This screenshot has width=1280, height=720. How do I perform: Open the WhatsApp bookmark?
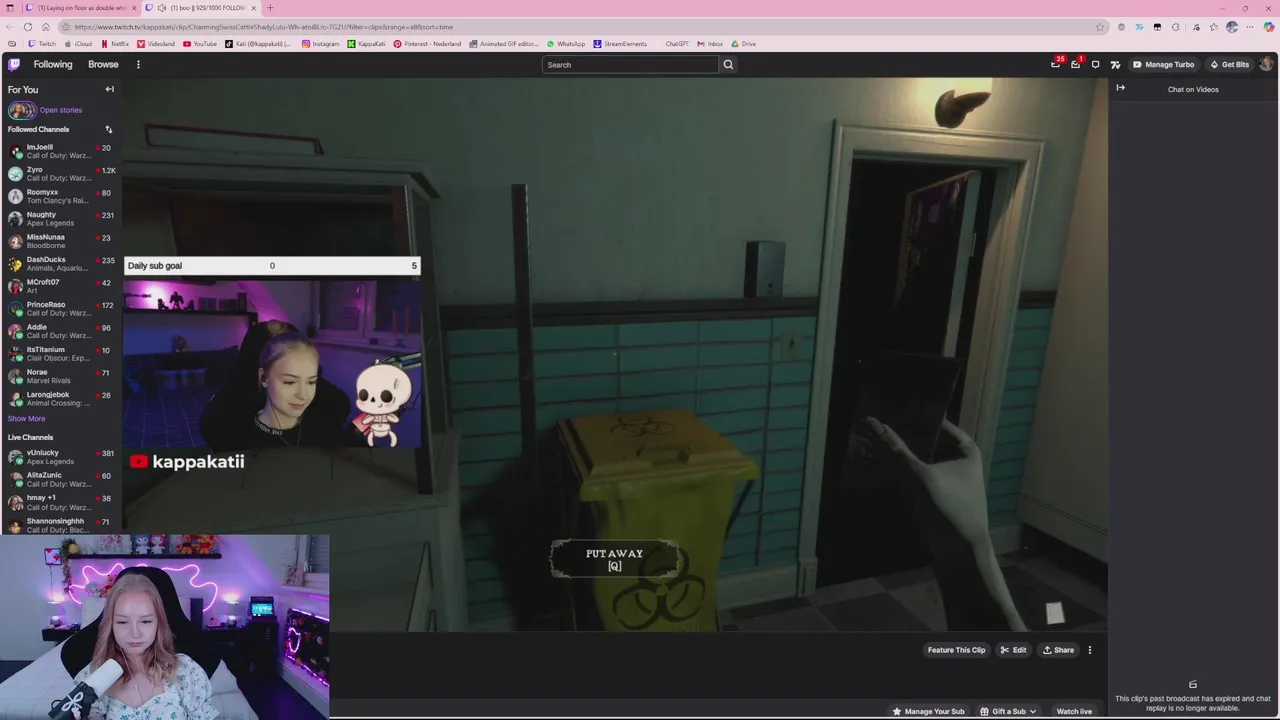click(x=566, y=44)
